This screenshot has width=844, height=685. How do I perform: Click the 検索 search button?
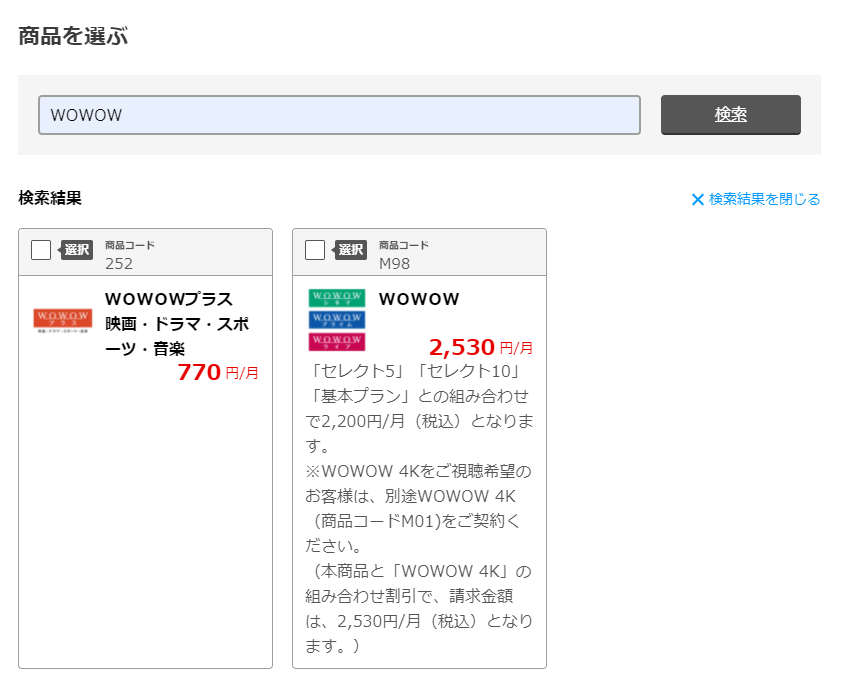pyautogui.click(x=730, y=115)
